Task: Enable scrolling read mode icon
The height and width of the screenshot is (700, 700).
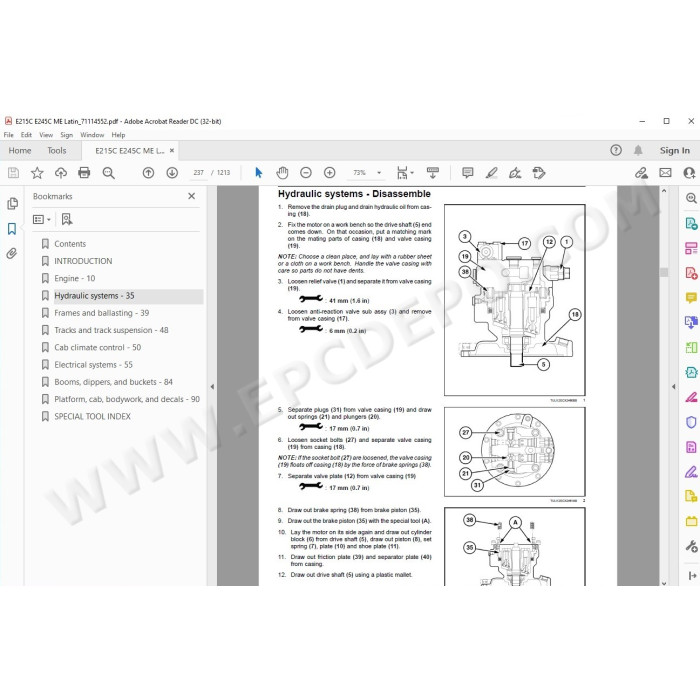Action: (433, 173)
